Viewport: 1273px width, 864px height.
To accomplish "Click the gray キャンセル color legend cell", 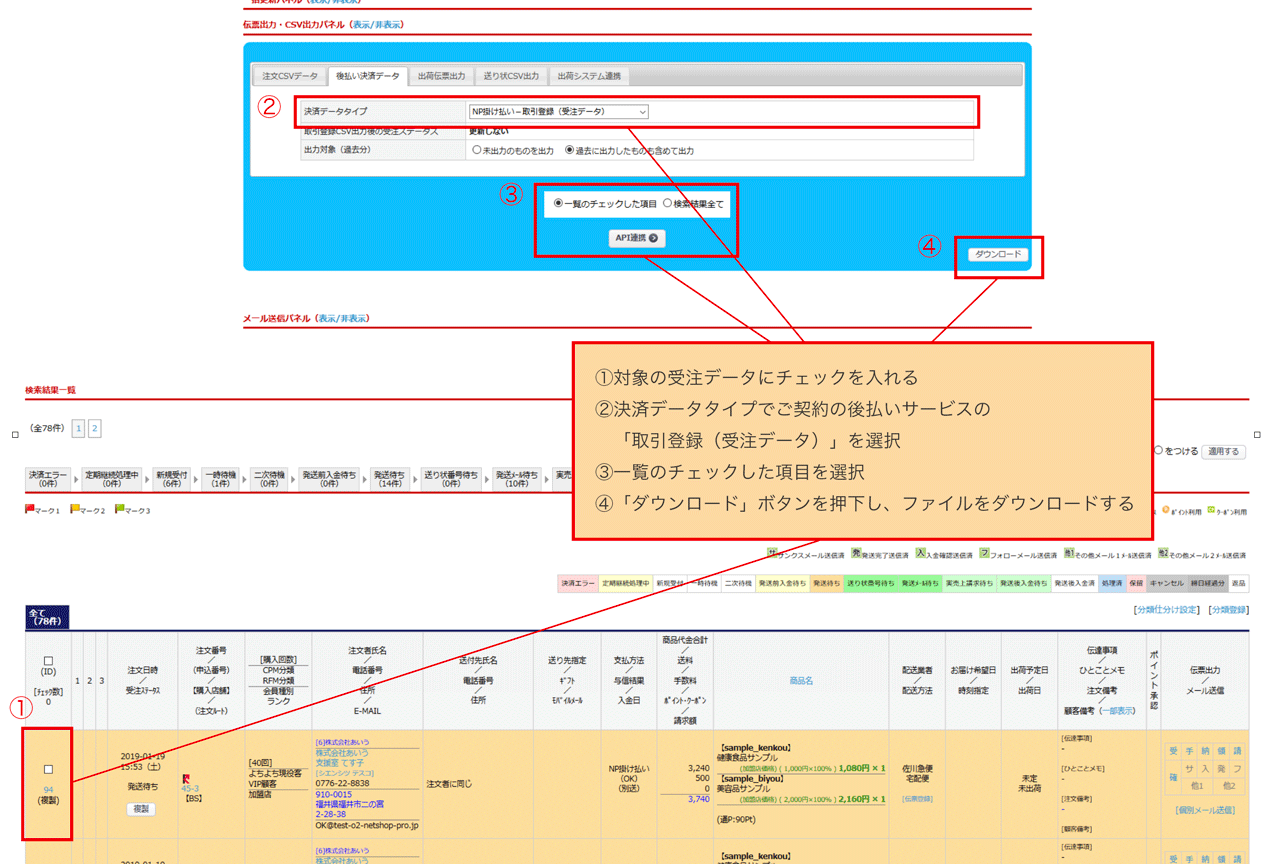I will (1166, 582).
